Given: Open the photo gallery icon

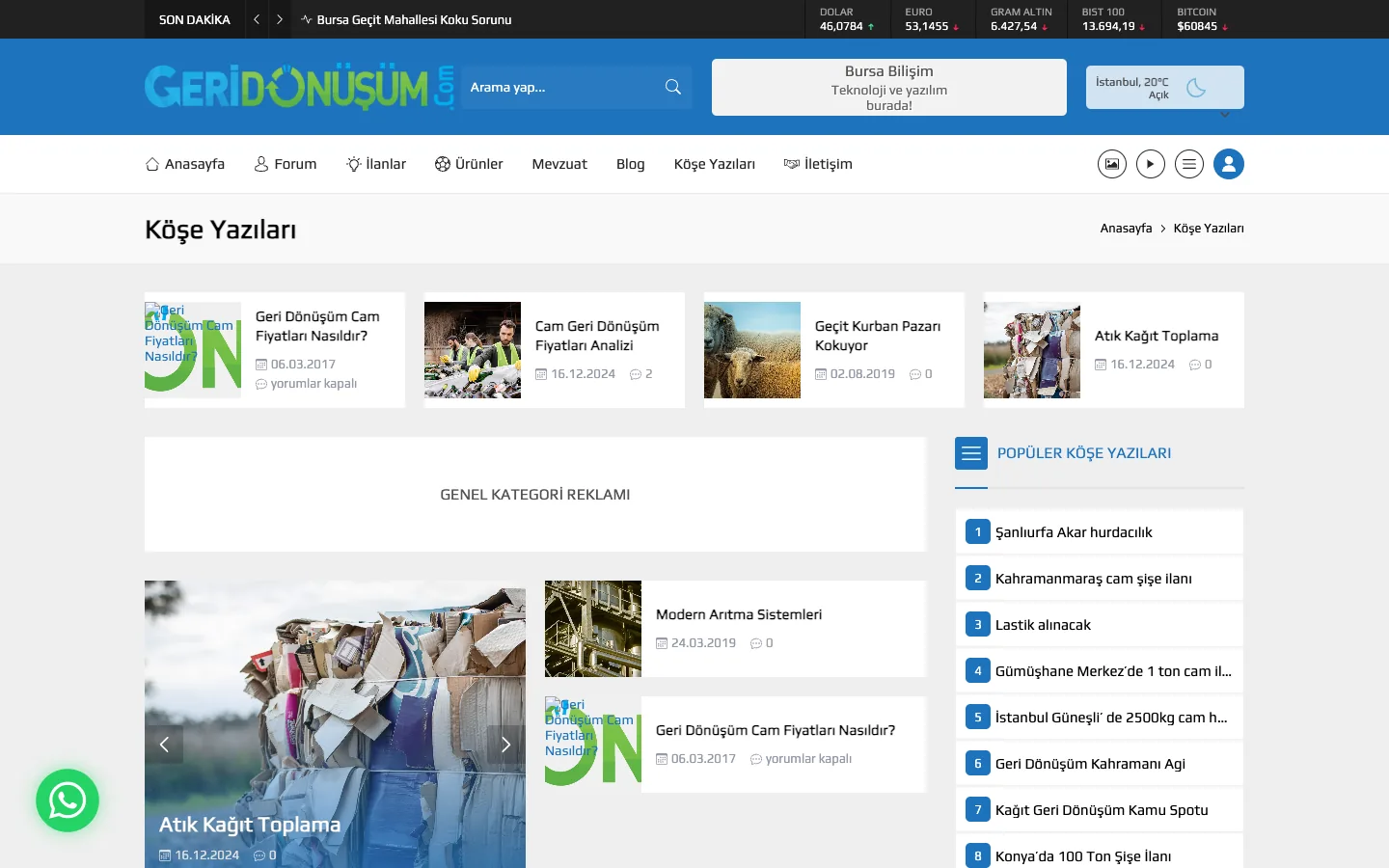Looking at the screenshot, I should [x=1112, y=164].
